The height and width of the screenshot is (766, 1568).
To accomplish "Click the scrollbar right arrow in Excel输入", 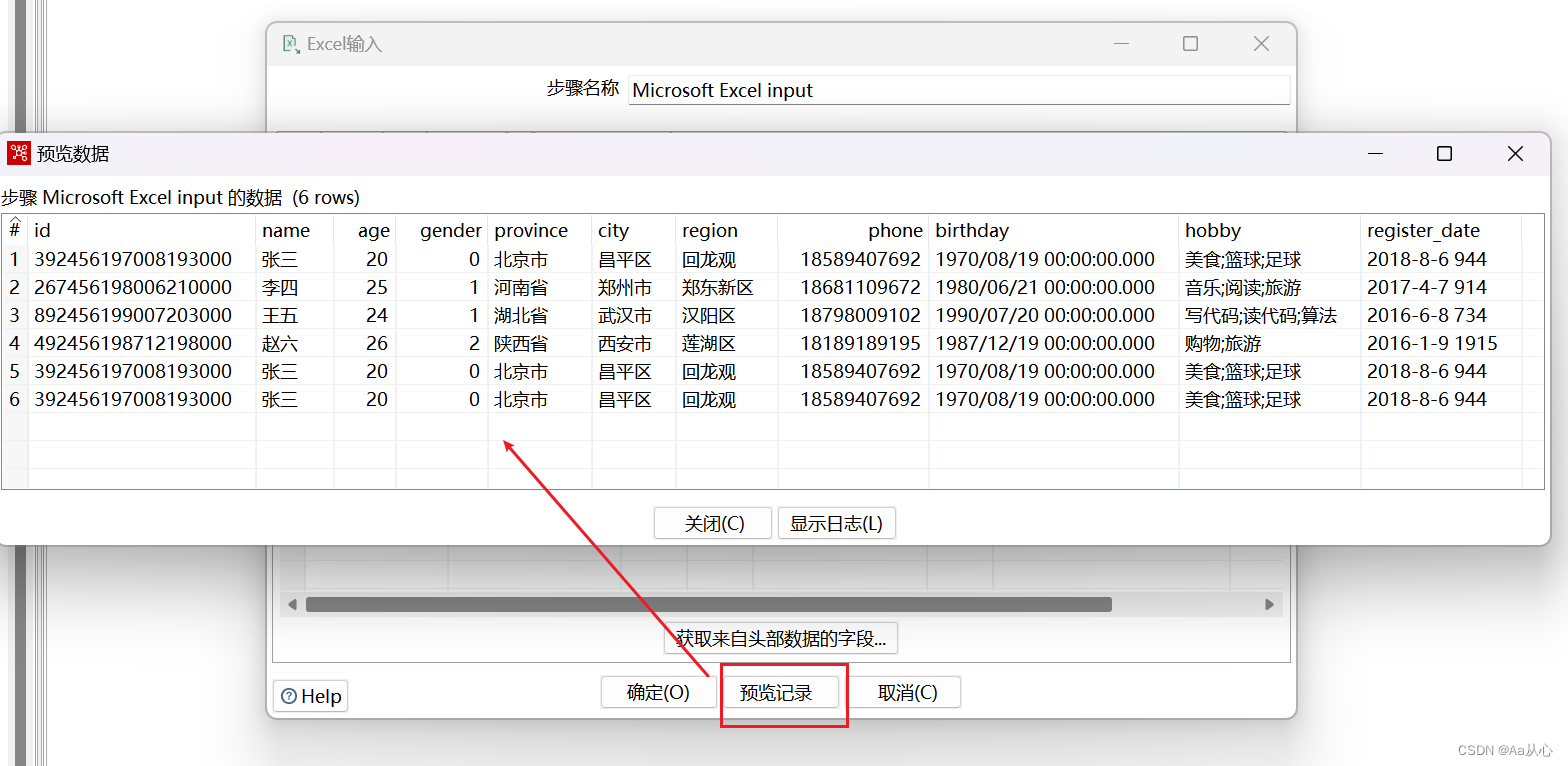I will pyautogui.click(x=1269, y=605).
